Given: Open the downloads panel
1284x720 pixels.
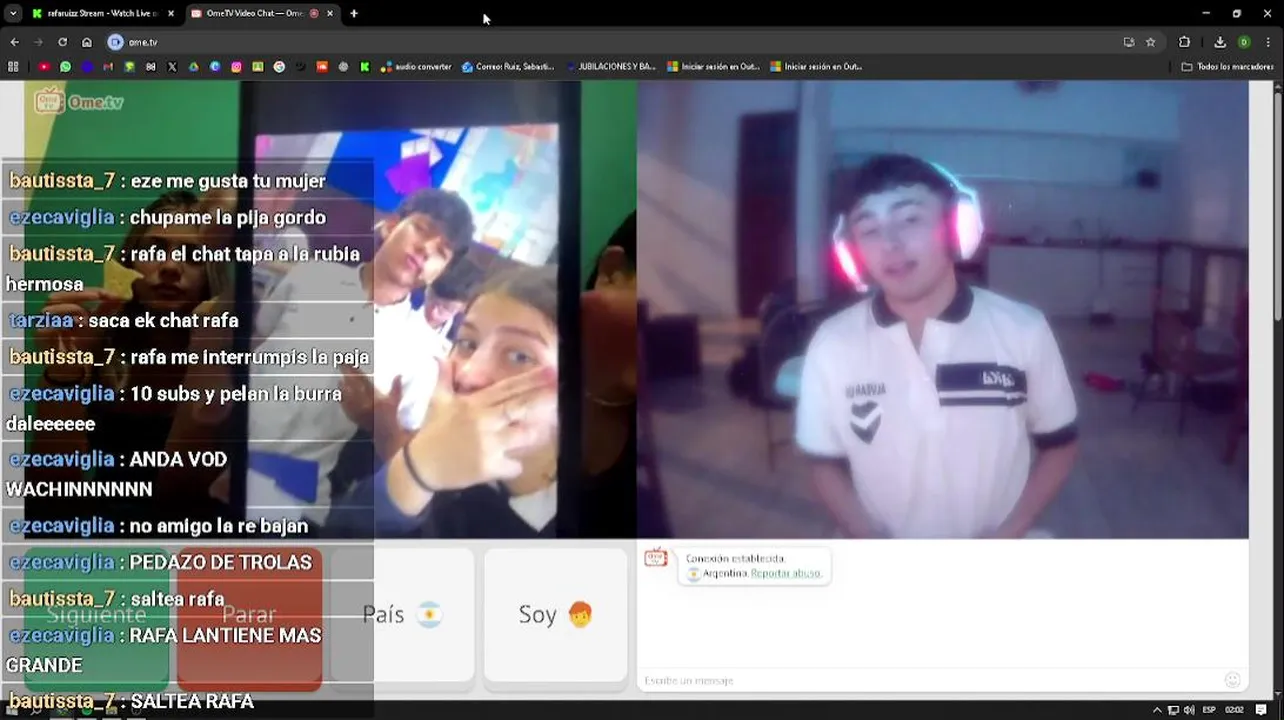Looking at the screenshot, I should coord(1220,42).
